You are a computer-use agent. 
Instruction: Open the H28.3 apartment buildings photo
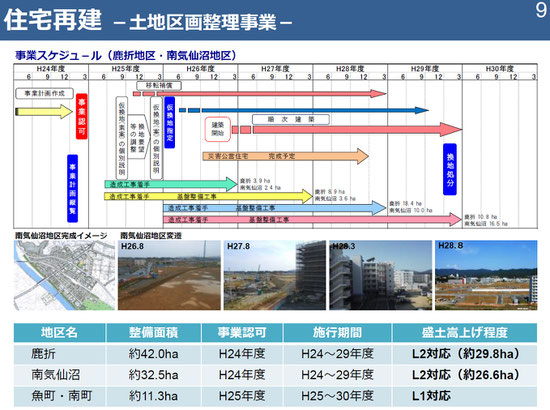(380, 275)
